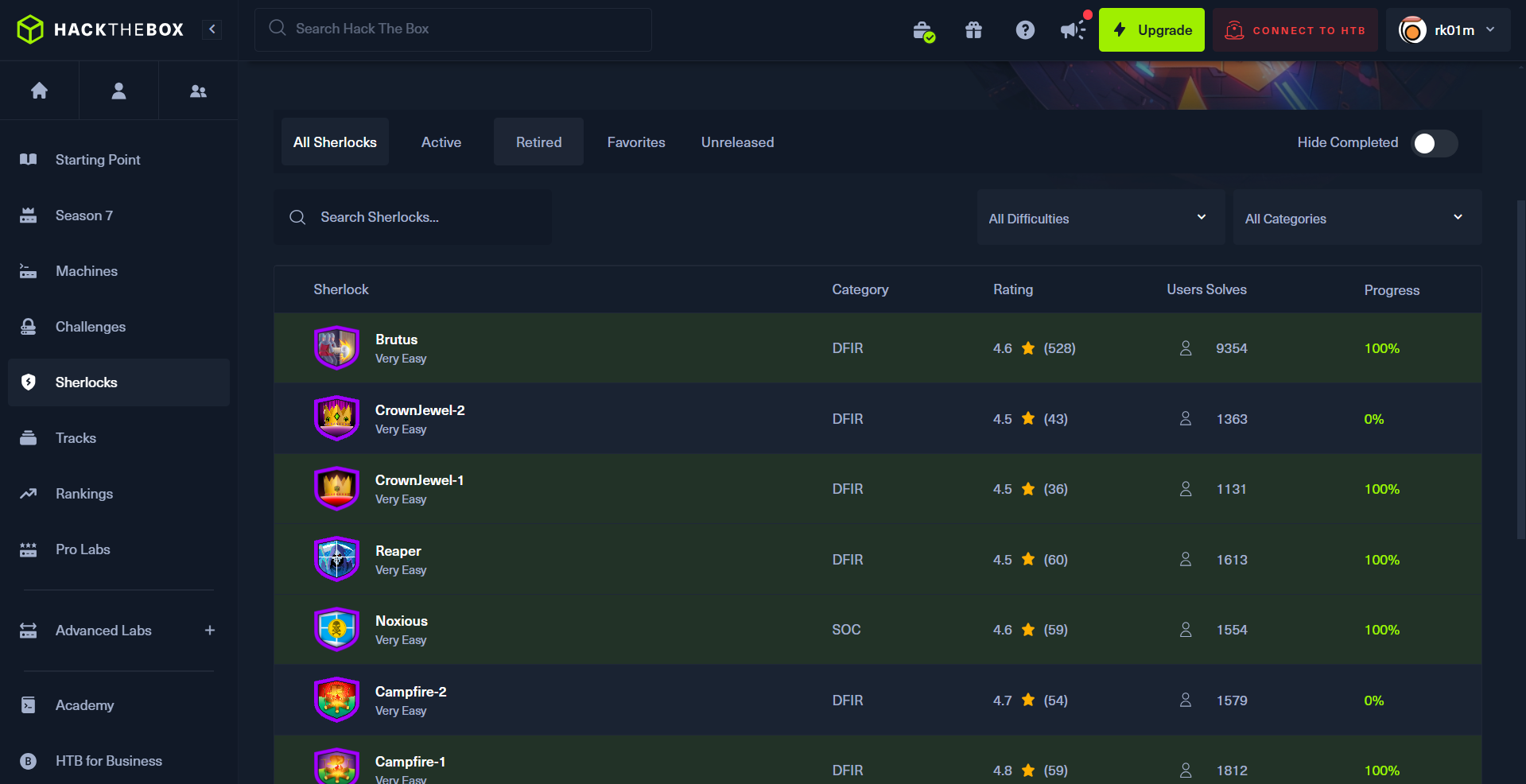This screenshot has height=784, width=1526.
Task: Open the help question mark icon
Action: (1025, 30)
